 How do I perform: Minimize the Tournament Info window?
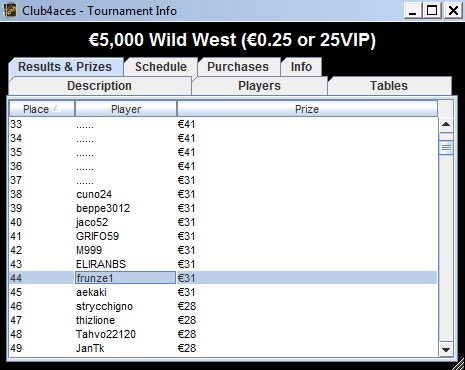pyautogui.click(x=413, y=11)
